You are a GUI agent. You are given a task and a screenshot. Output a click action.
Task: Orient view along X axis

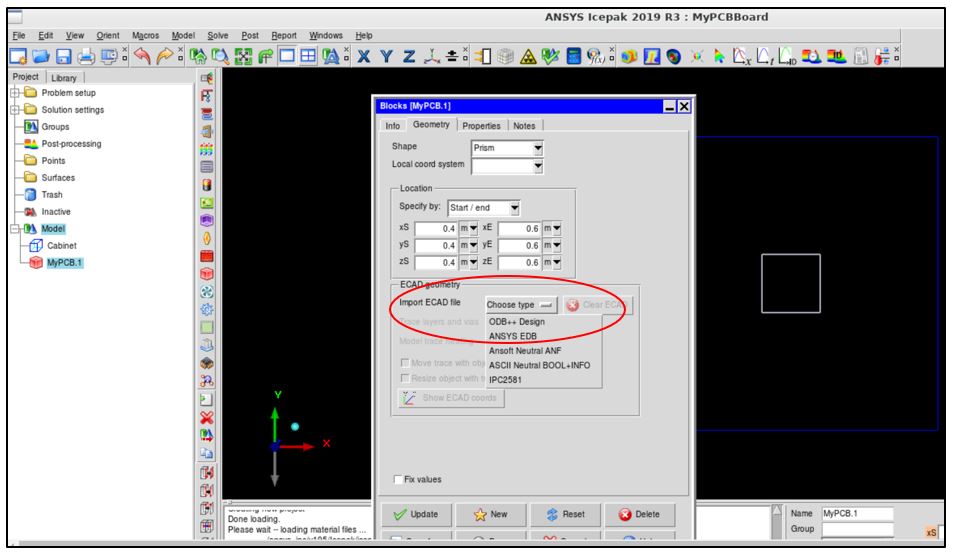point(364,57)
